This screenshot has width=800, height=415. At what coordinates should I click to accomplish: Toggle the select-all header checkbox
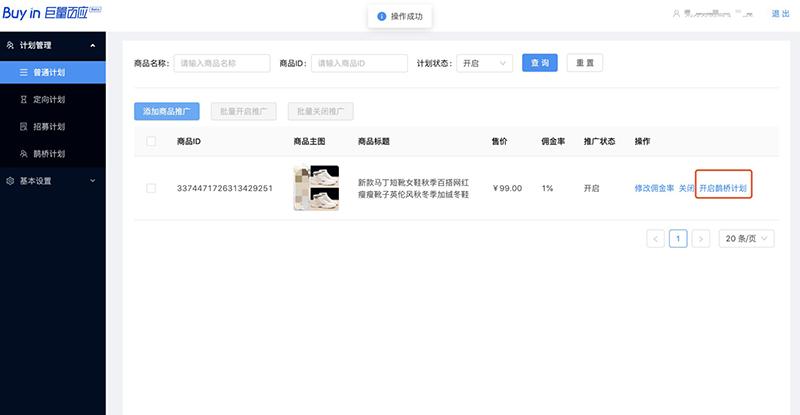point(151,142)
